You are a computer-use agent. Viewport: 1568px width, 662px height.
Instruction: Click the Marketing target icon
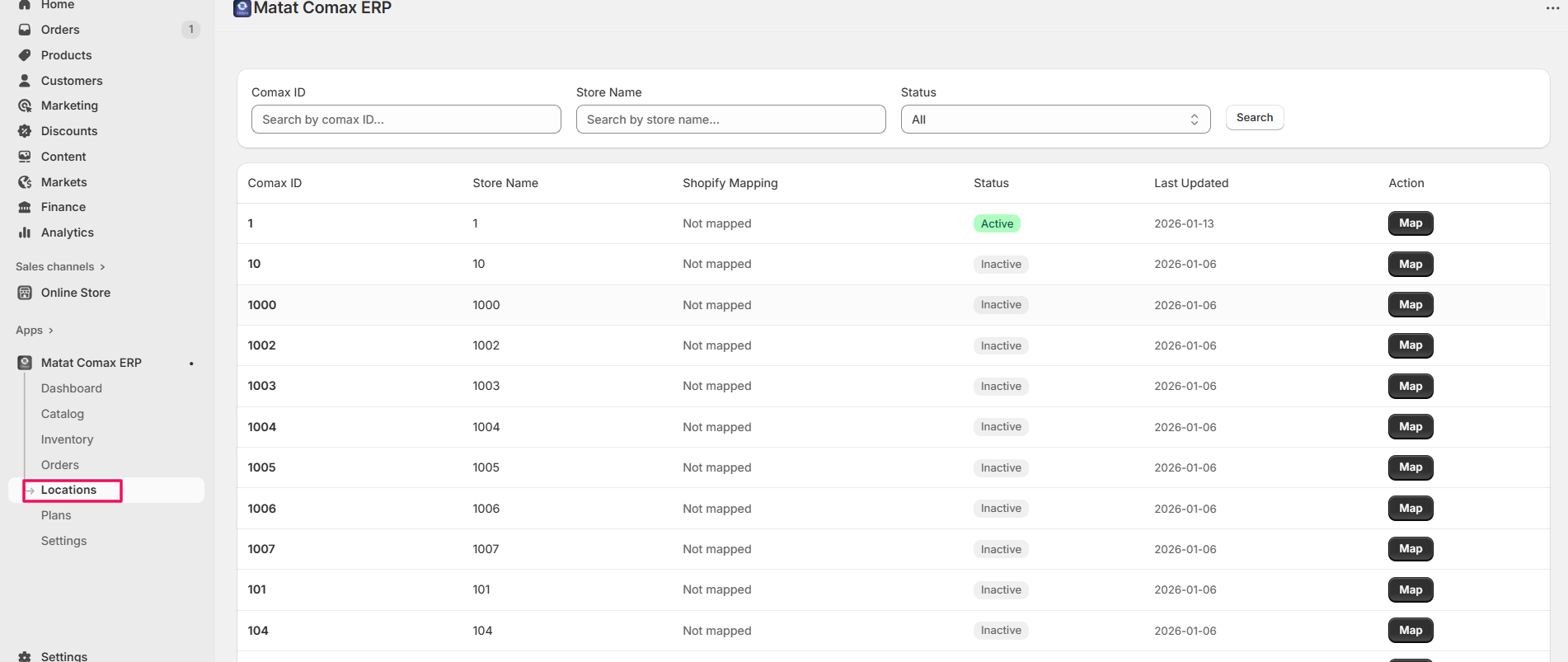[x=25, y=106]
